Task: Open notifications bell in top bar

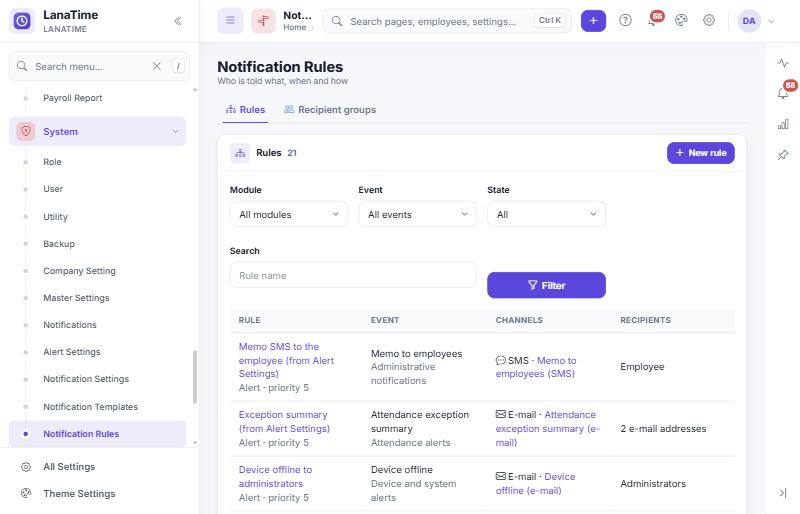Action: point(653,21)
